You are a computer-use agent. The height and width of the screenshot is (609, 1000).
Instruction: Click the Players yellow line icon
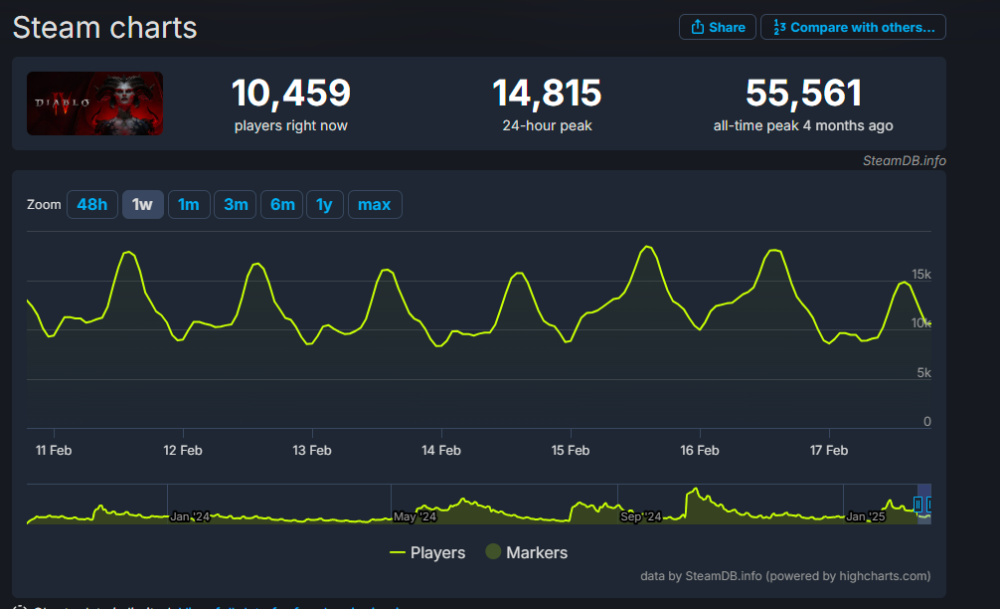(397, 552)
